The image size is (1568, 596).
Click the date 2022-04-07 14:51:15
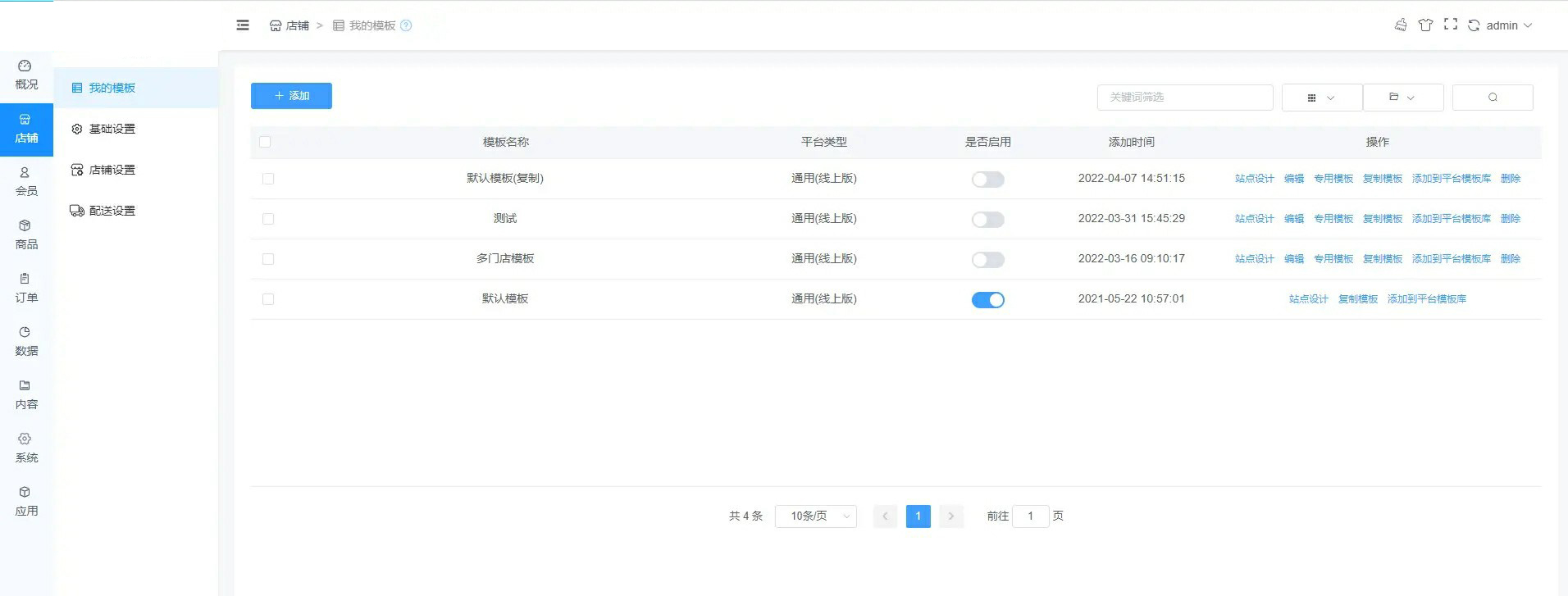pyautogui.click(x=1132, y=178)
